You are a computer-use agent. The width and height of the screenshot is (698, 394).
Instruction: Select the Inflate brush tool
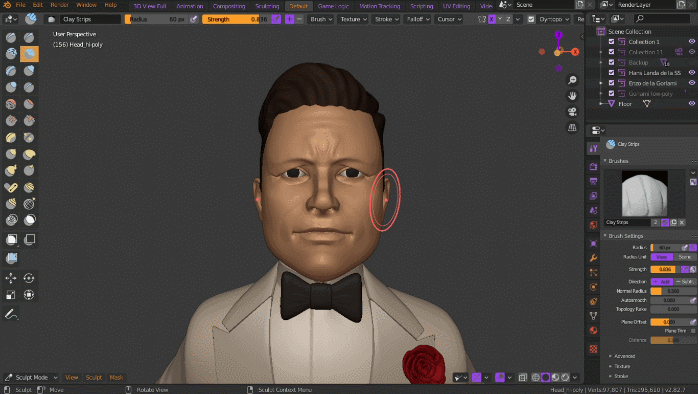coord(29,70)
